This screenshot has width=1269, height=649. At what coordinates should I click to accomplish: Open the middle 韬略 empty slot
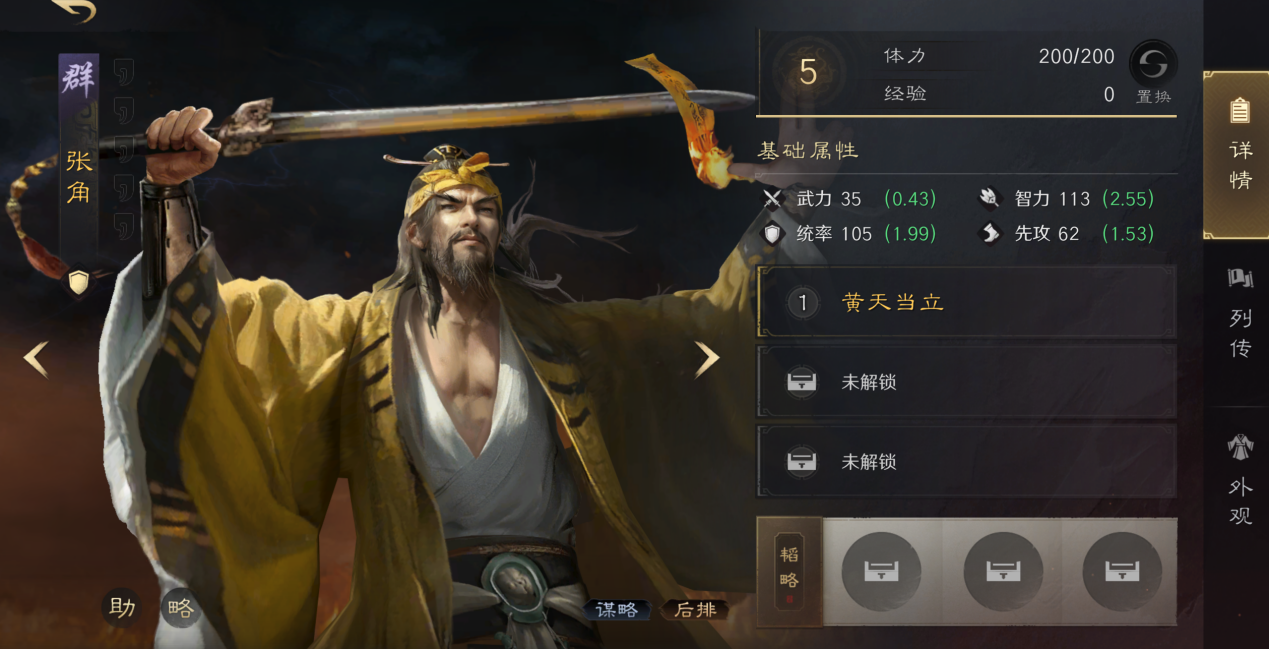pyautogui.click(x=1003, y=571)
